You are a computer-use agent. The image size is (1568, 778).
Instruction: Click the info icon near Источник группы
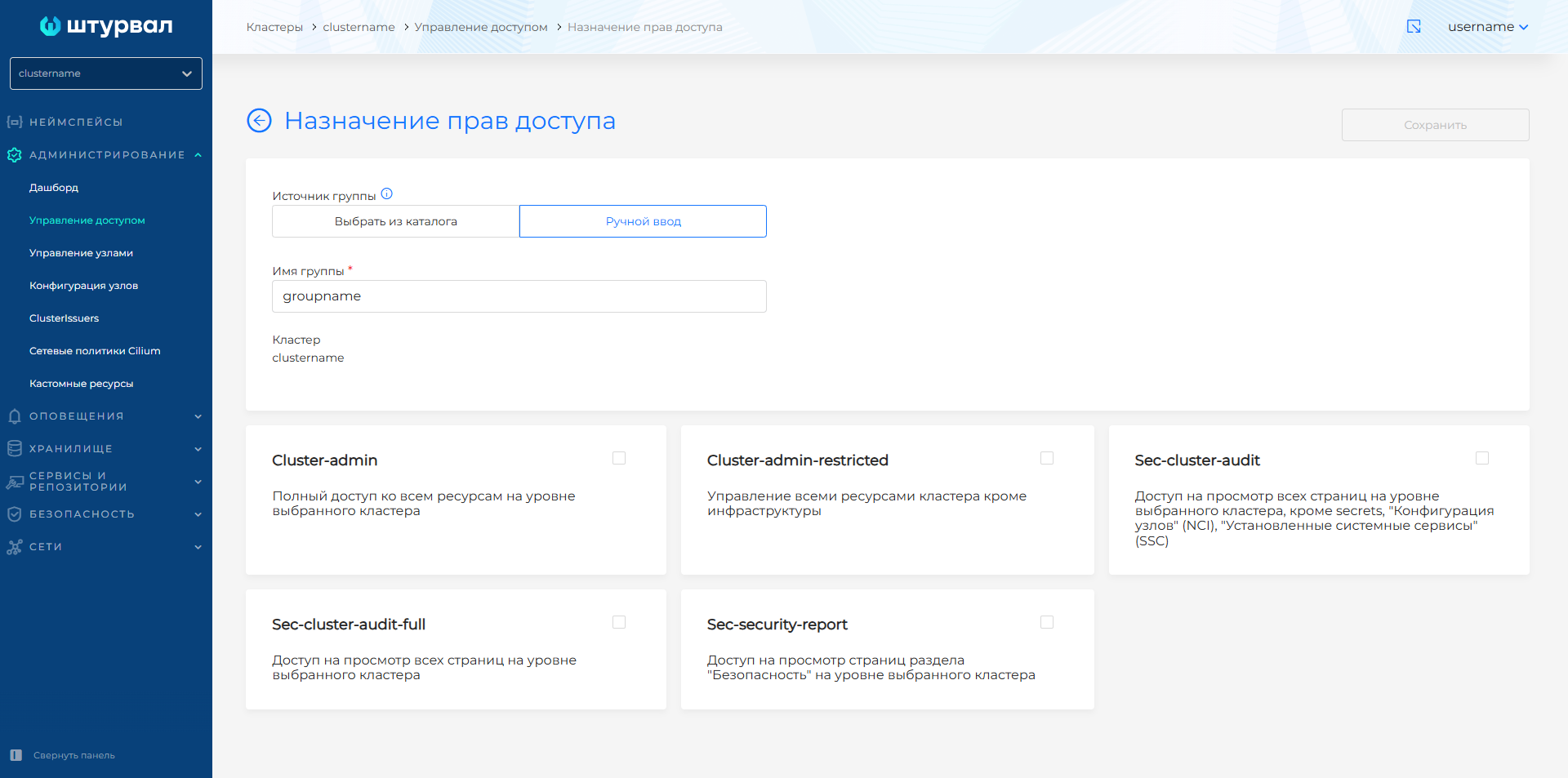point(387,194)
